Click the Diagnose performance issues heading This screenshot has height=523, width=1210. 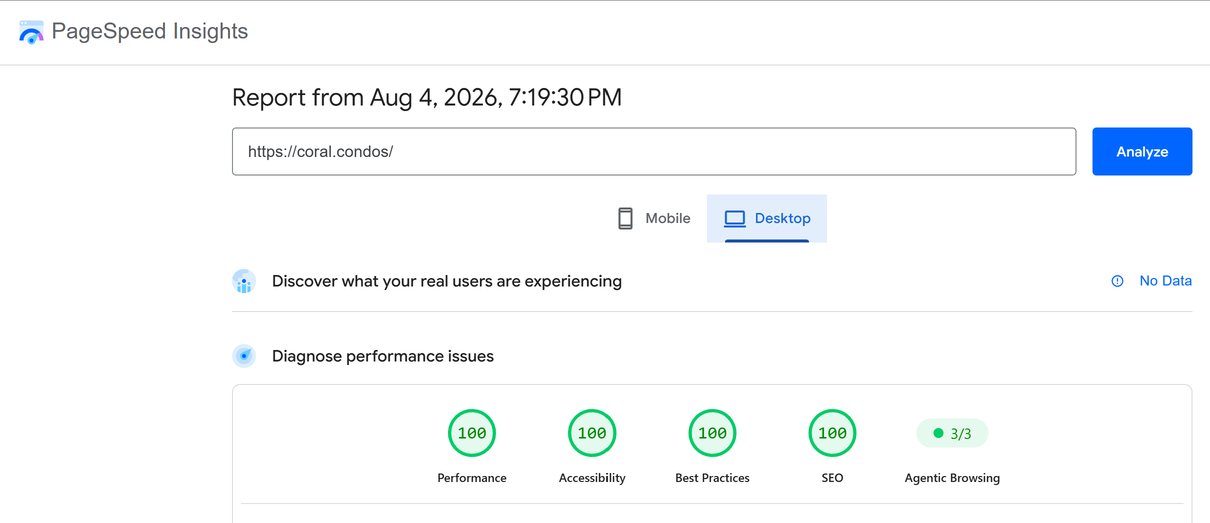point(383,356)
